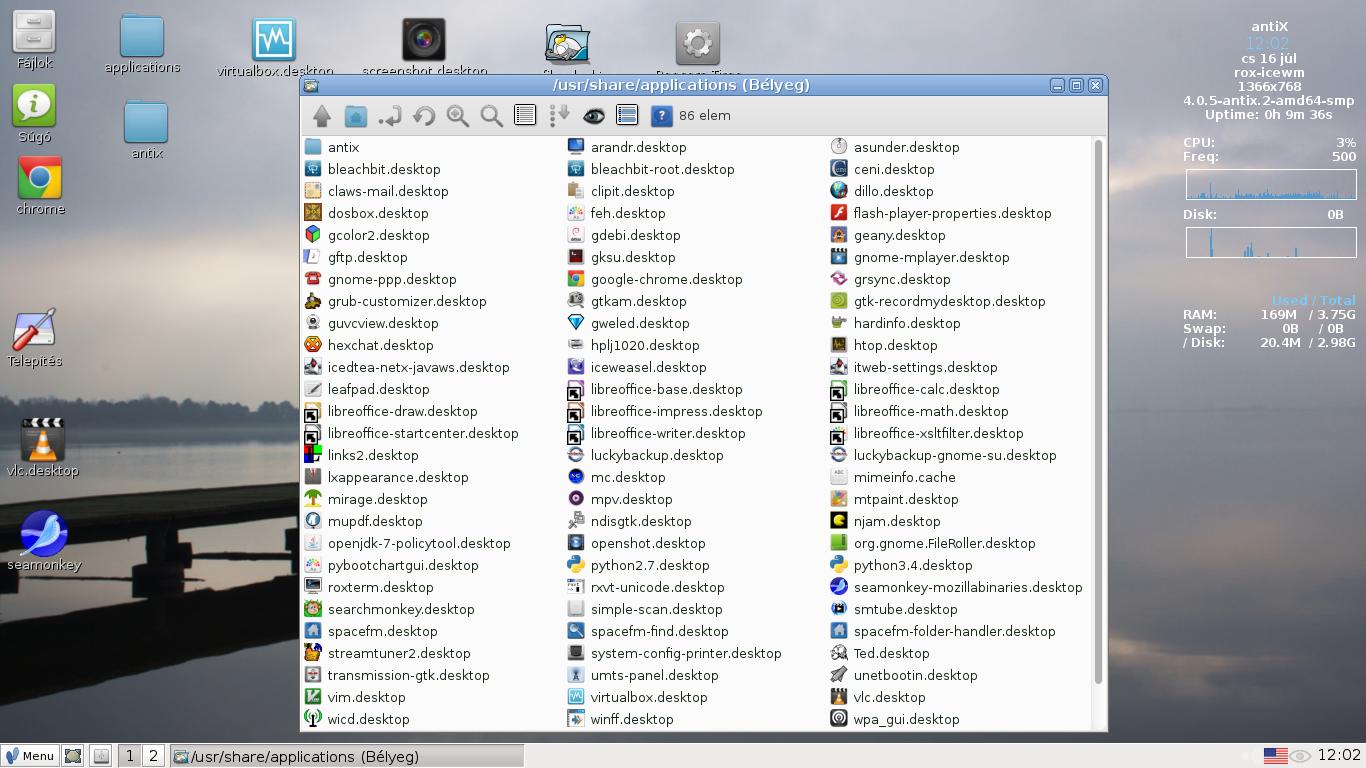
Task: Click the vlc.desktop desktop shortcut
Action: click(x=42, y=448)
